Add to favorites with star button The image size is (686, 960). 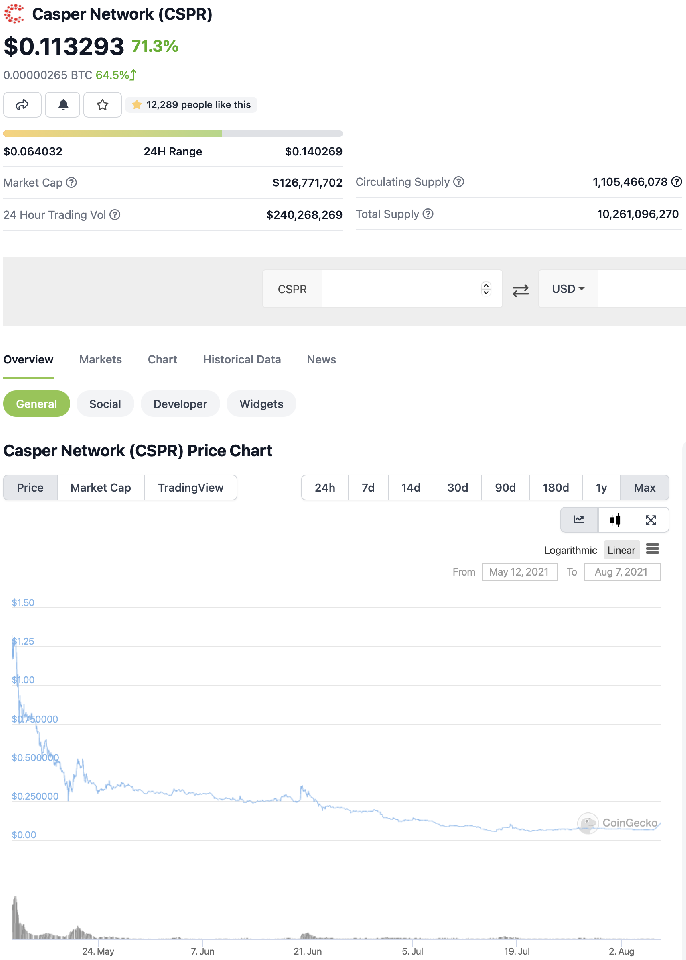102,105
